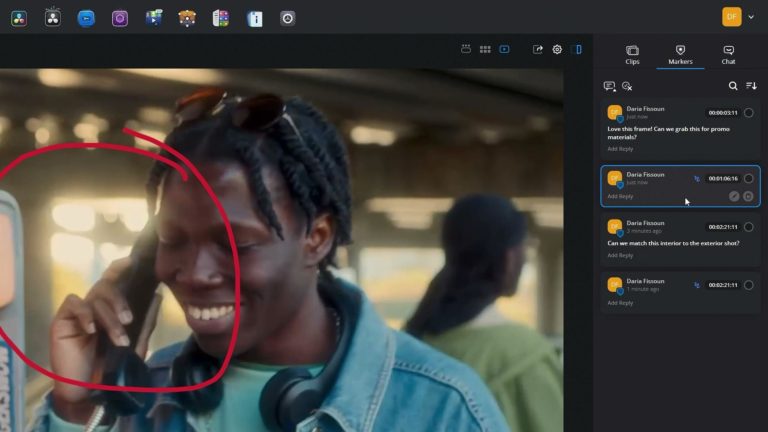Add Reply to 'Love this frame' comment

(x=620, y=149)
